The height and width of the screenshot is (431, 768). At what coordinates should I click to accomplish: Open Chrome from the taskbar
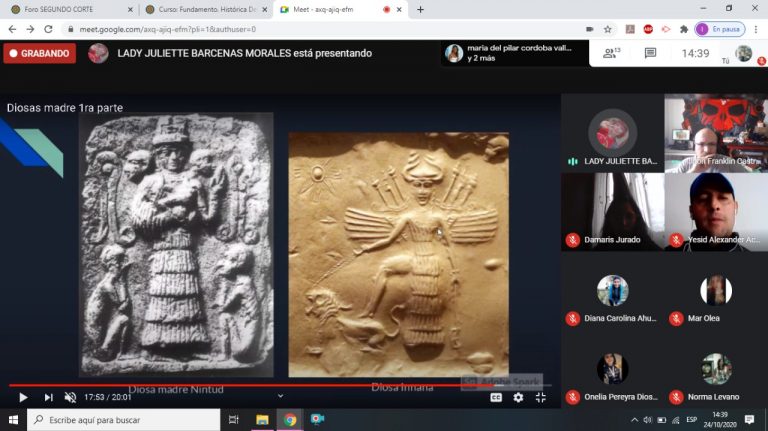pyautogui.click(x=290, y=420)
